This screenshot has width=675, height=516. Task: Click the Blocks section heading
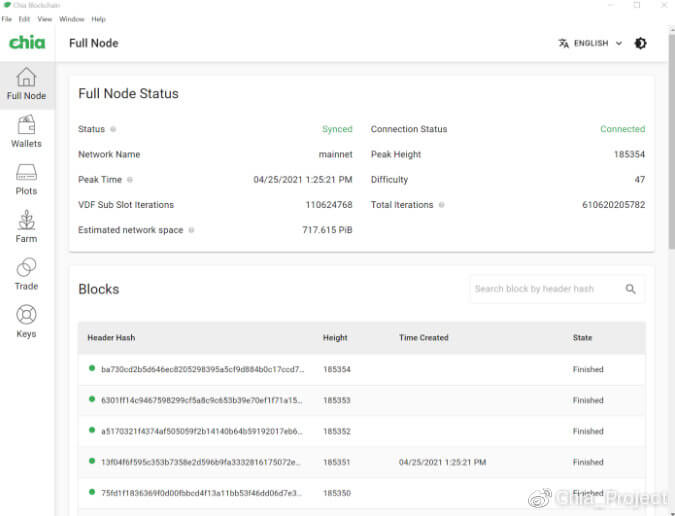coord(99,289)
